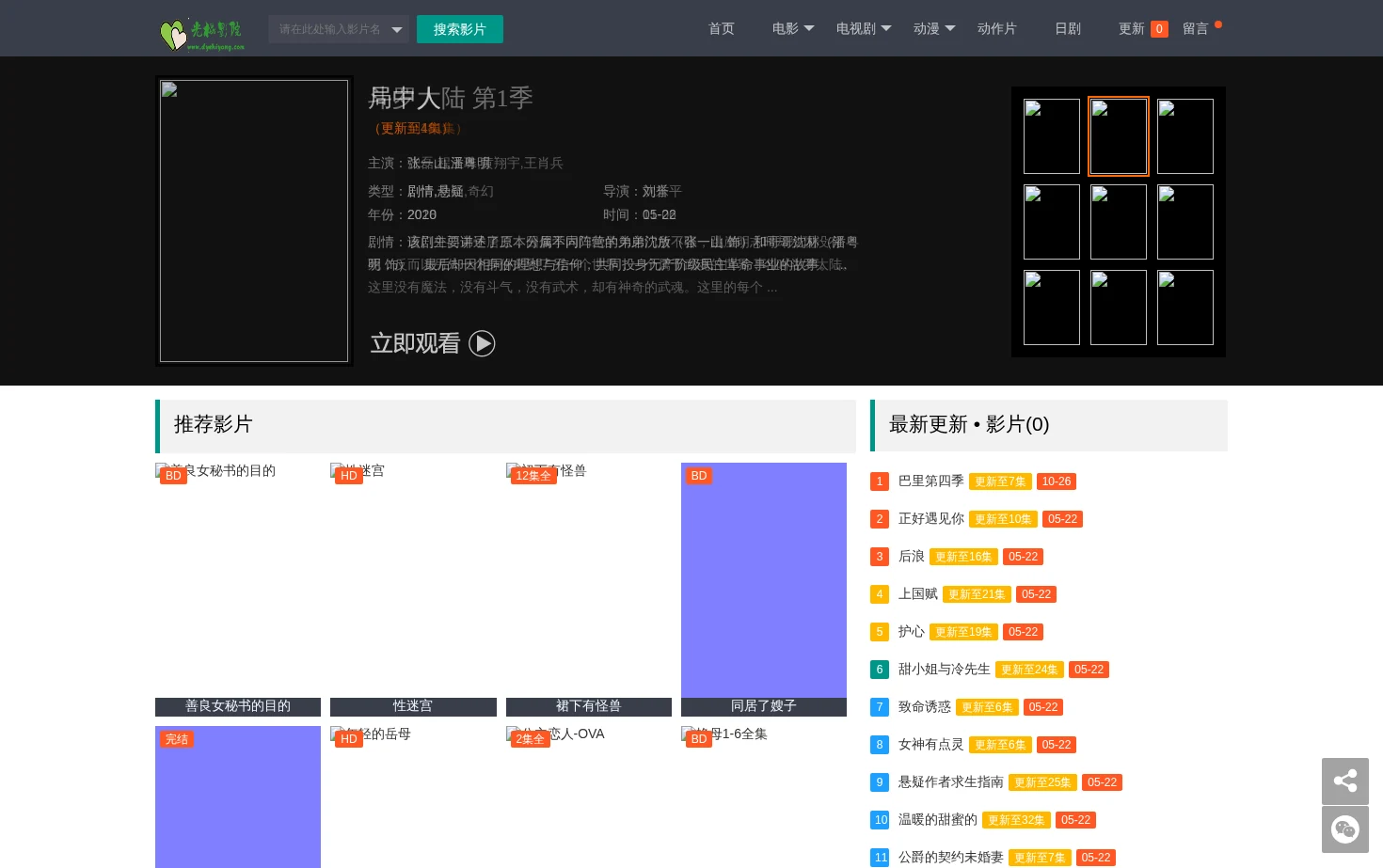Click the teal rank number 6 badge
1383x868 pixels.
click(880, 670)
